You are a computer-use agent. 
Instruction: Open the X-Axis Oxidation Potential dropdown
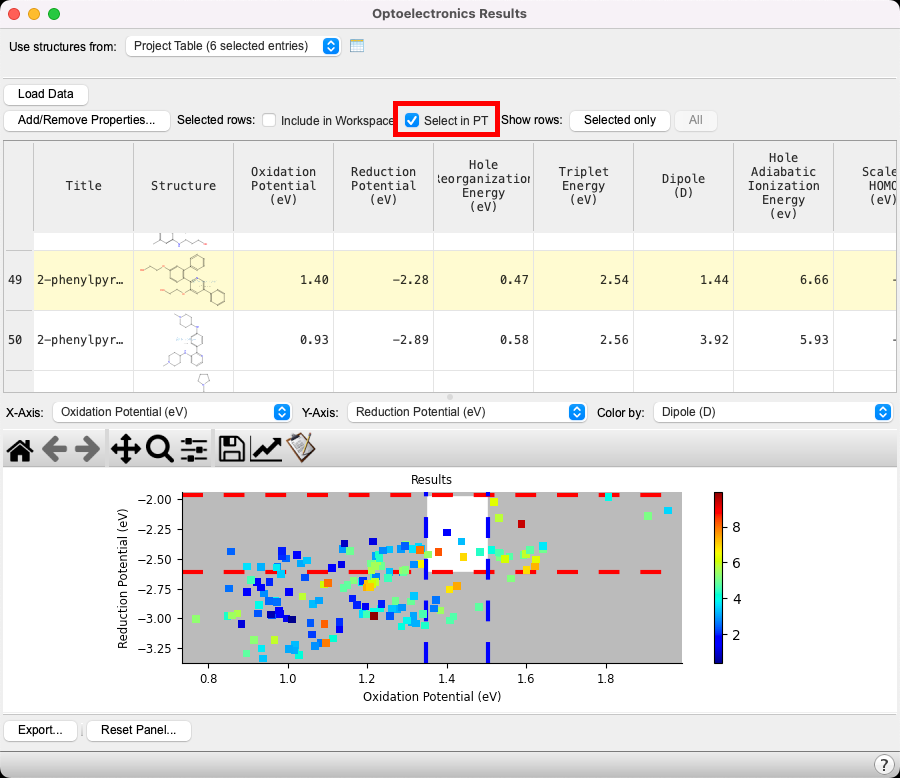click(x=171, y=412)
